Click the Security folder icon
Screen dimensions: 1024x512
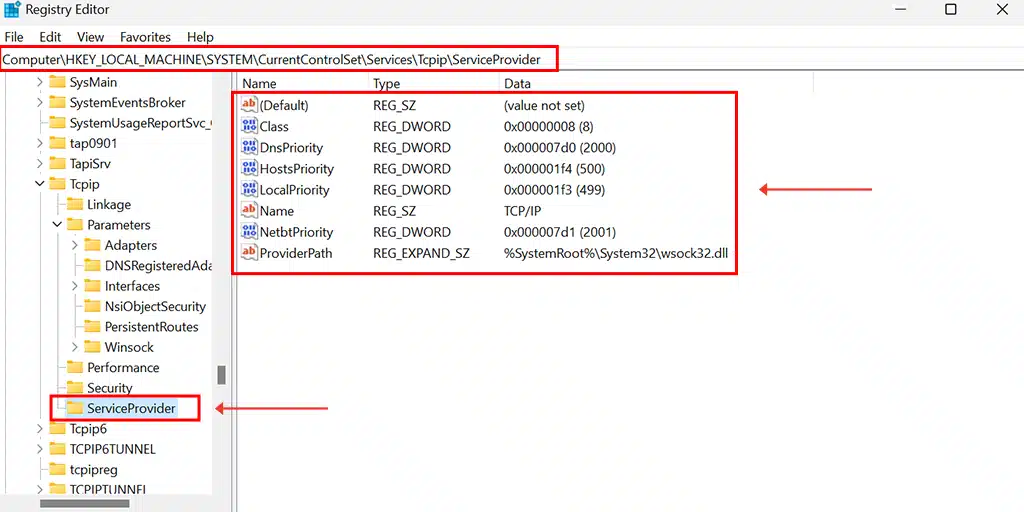[75, 388]
